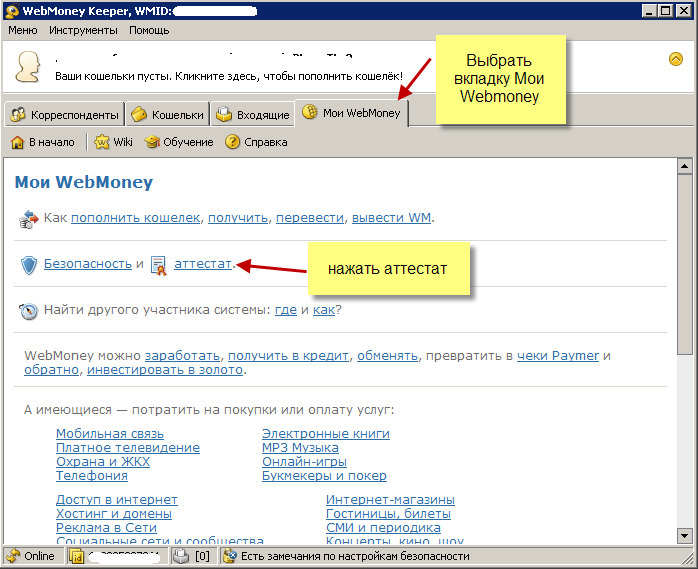Image resolution: width=698 pixels, height=569 pixels.
Task: Click the Wiki star icon
Action: (x=101, y=142)
